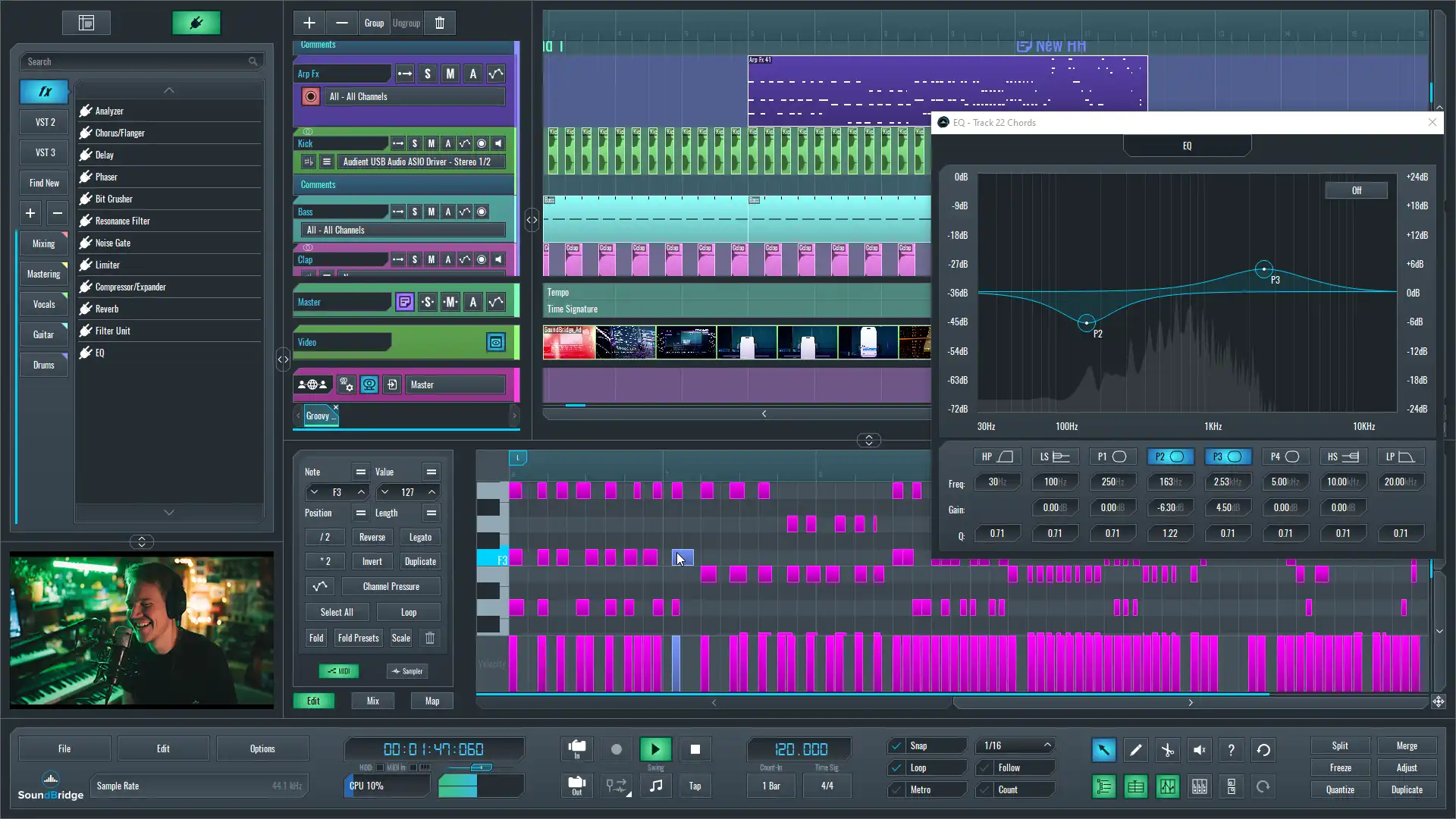1456x819 pixels.
Task: Solo the Arp Fx track
Action: point(428,74)
